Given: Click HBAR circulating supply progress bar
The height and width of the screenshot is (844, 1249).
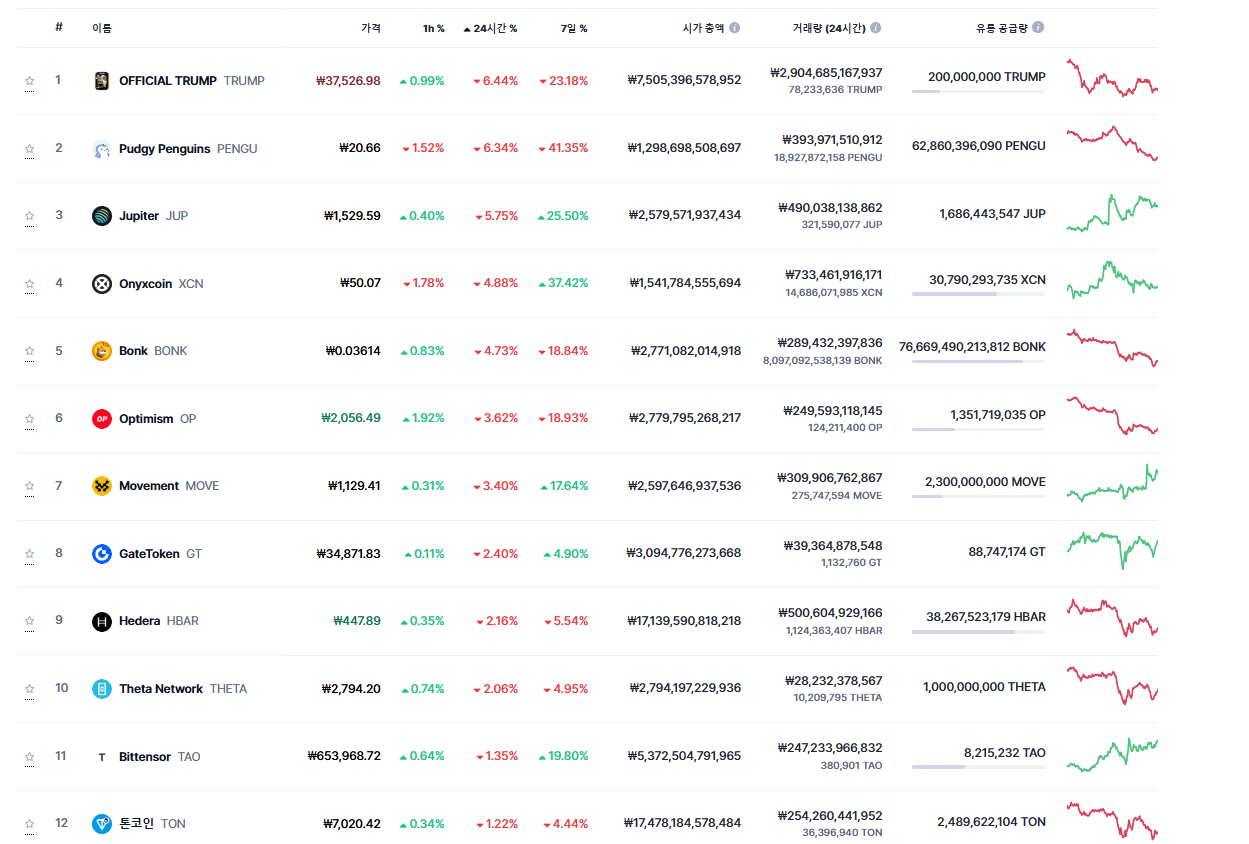Looking at the screenshot, I should point(978,632).
